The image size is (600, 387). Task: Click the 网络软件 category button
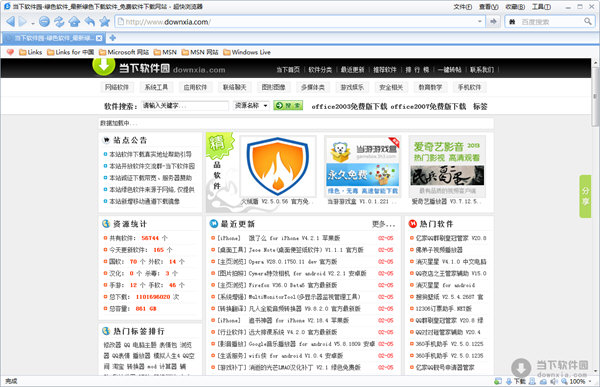[x=117, y=87]
